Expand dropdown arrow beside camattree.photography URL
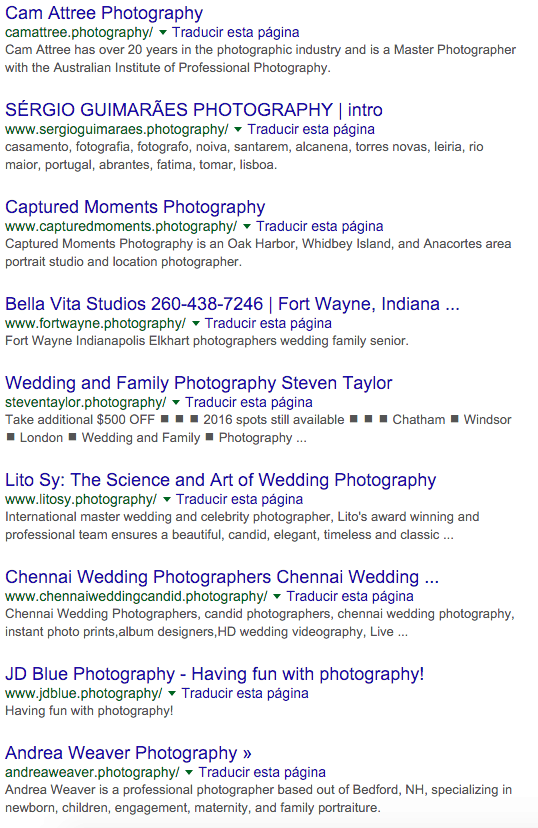Screen dimensions: 538x828 [x=163, y=33]
